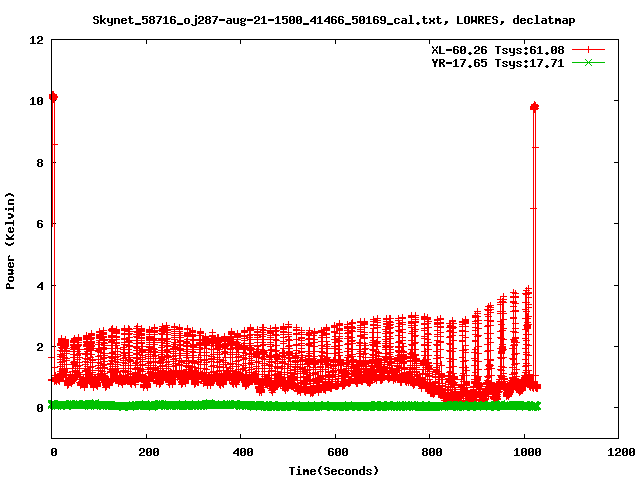Click the y-axis tick label 12
This screenshot has height=480, width=640.
(x=36, y=40)
